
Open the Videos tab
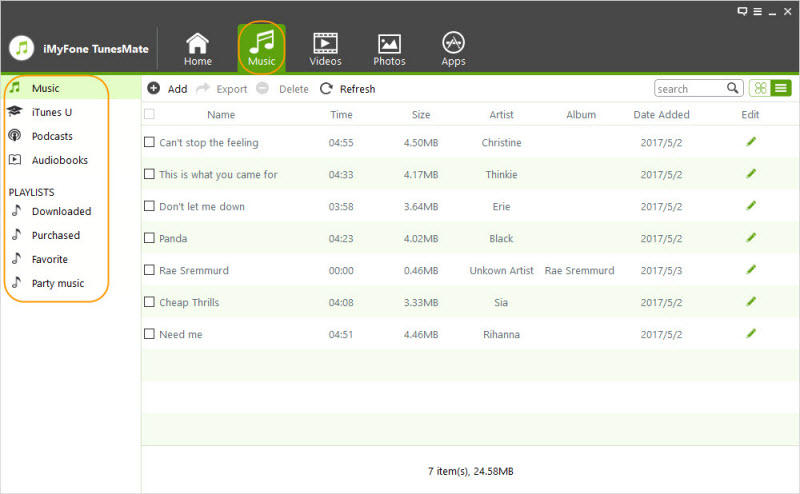point(325,49)
